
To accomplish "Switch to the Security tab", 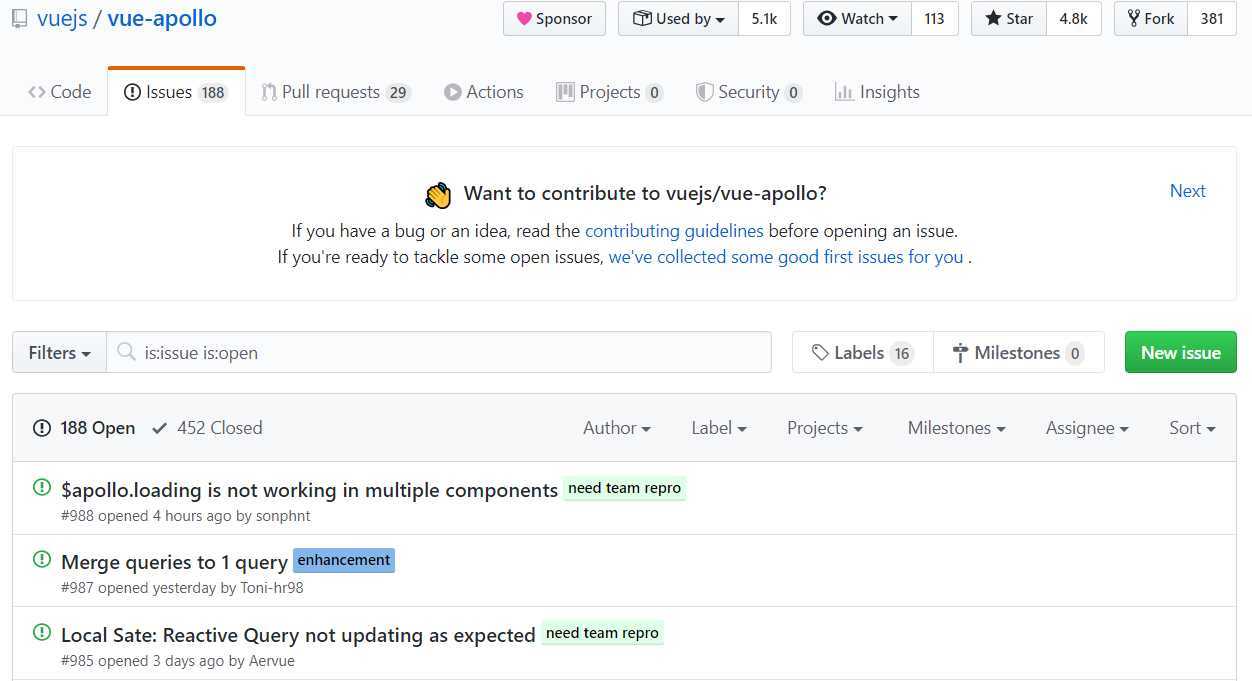I will coord(749,92).
